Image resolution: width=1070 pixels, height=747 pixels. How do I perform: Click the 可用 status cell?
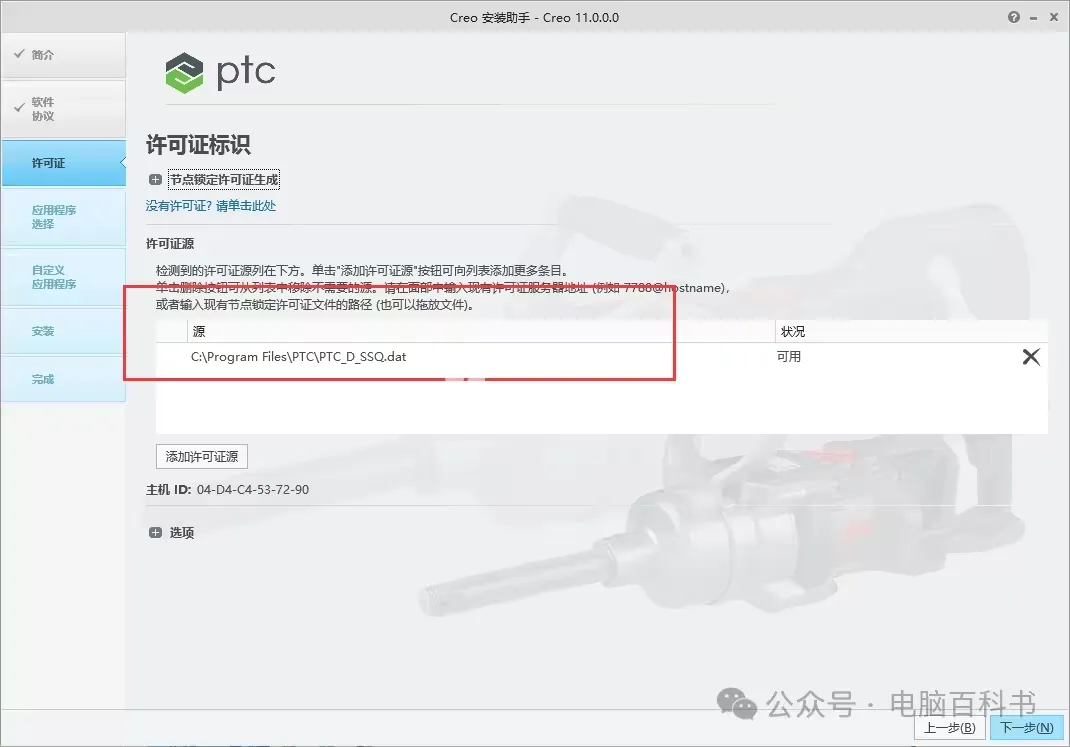(789, 356)
